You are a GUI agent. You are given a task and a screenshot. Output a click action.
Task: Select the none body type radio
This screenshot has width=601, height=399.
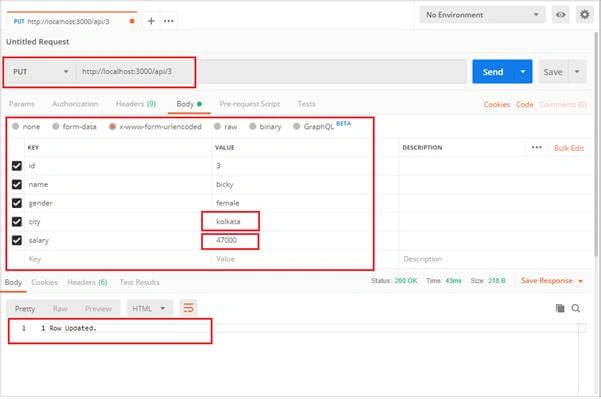tap(15, 126)
